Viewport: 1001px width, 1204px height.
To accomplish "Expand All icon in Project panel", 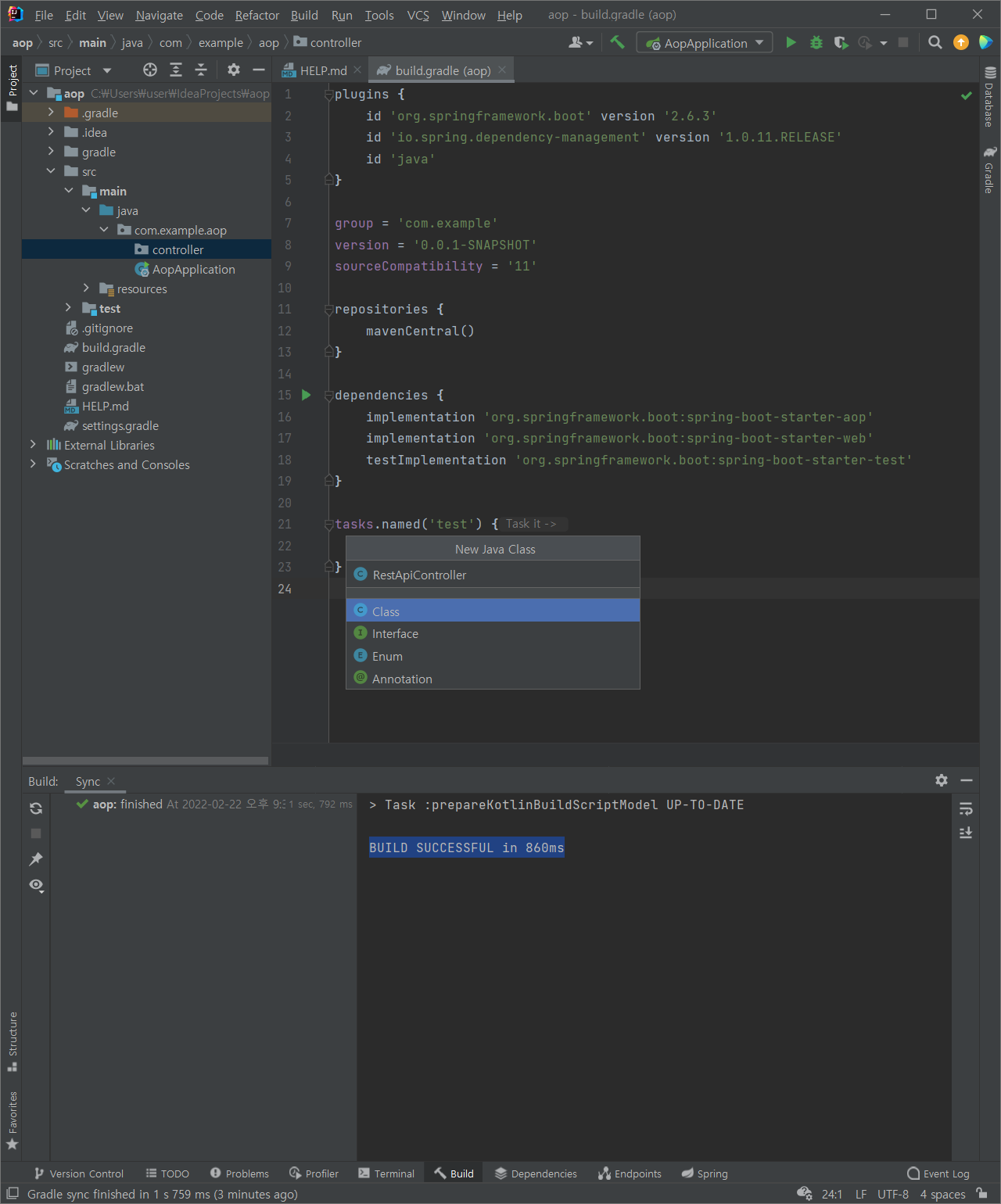I will (176, 70).
